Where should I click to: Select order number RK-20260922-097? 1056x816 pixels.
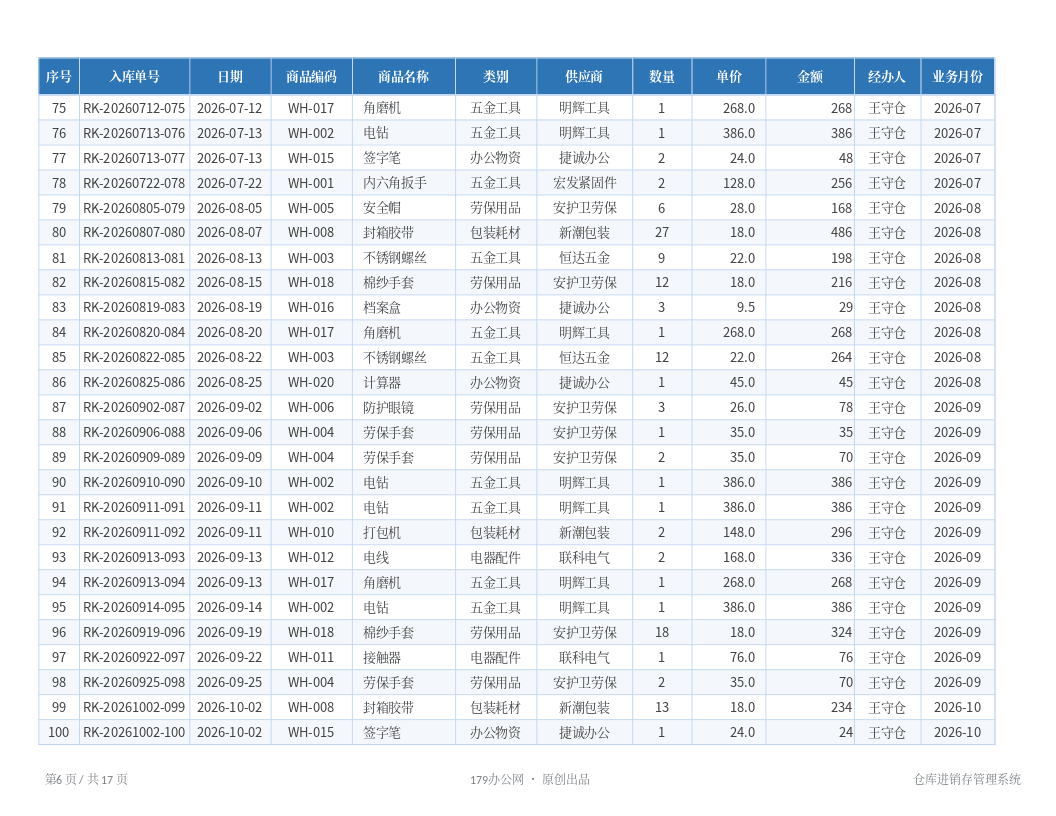pos(134,657)
